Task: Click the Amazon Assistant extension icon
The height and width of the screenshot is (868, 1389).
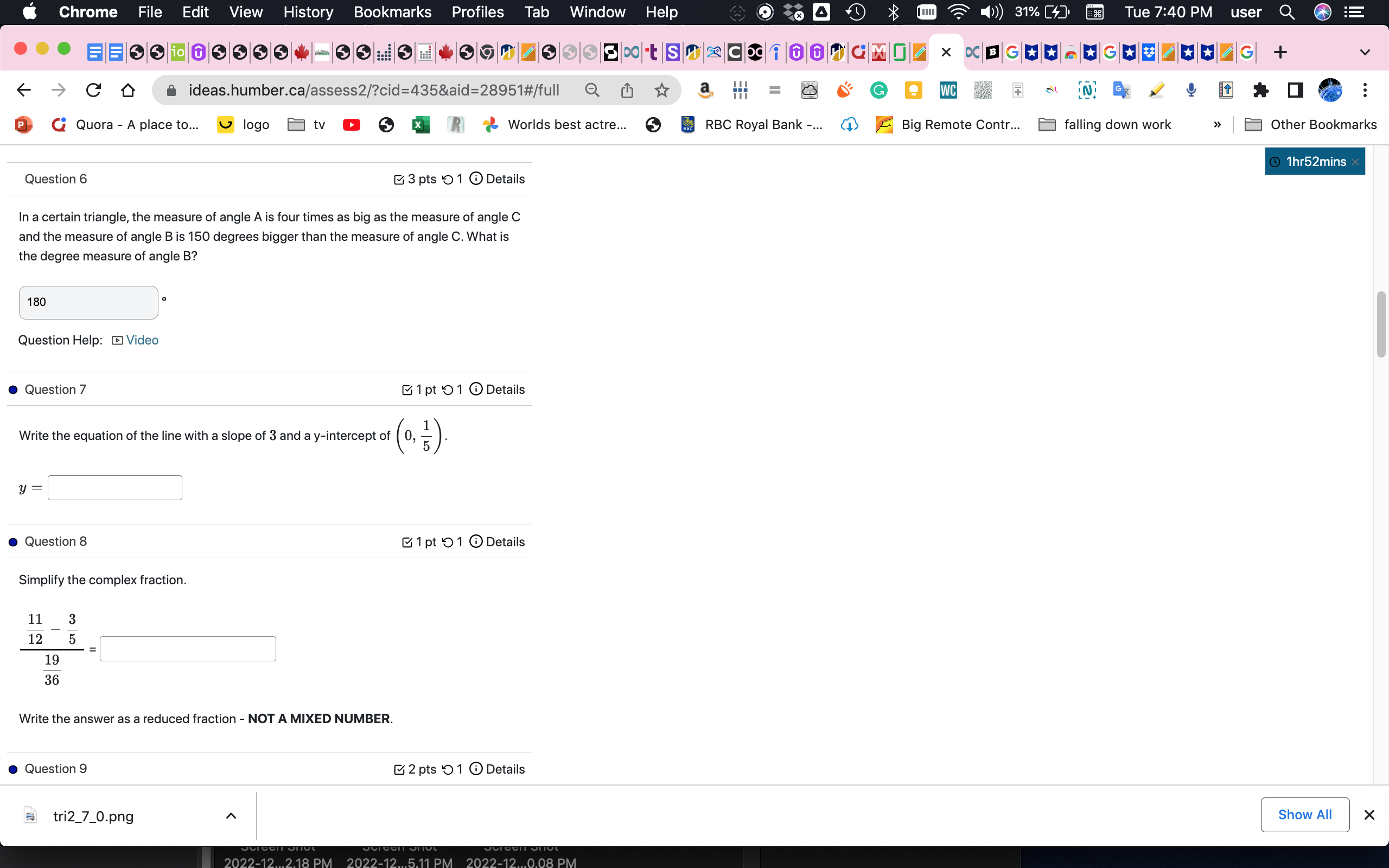Action: (705, 90)
